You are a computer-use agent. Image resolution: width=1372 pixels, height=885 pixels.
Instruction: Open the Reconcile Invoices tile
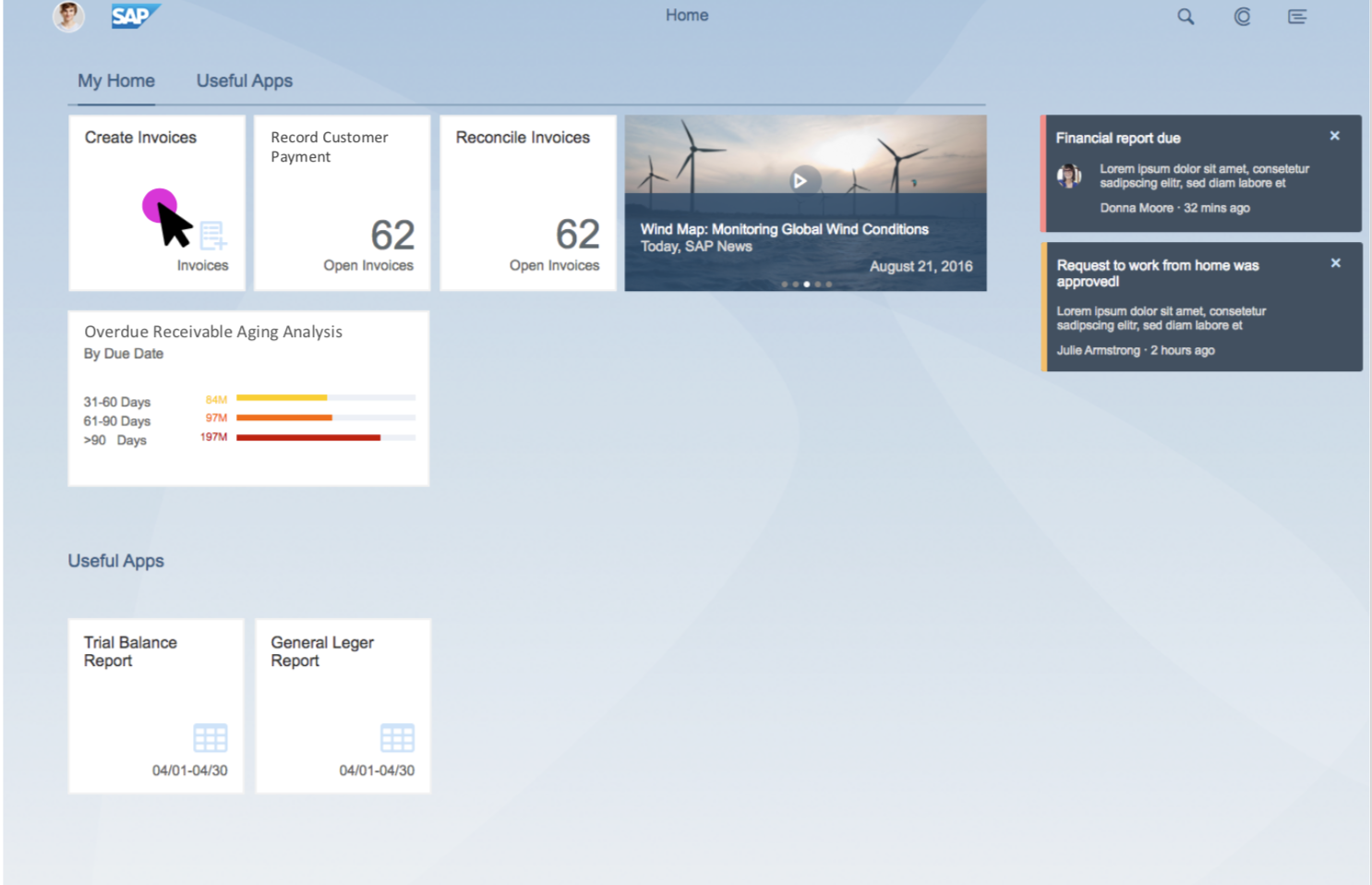point(528,202)
